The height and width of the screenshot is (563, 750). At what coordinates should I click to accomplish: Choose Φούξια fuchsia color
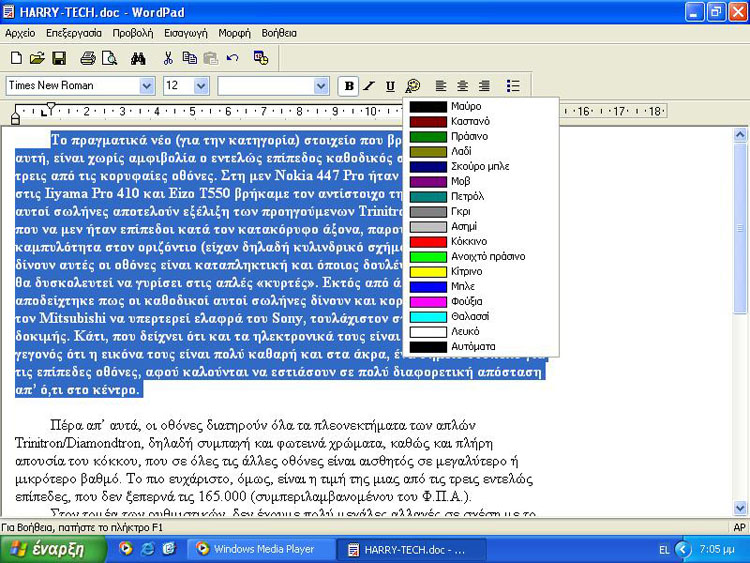(481, 301)
